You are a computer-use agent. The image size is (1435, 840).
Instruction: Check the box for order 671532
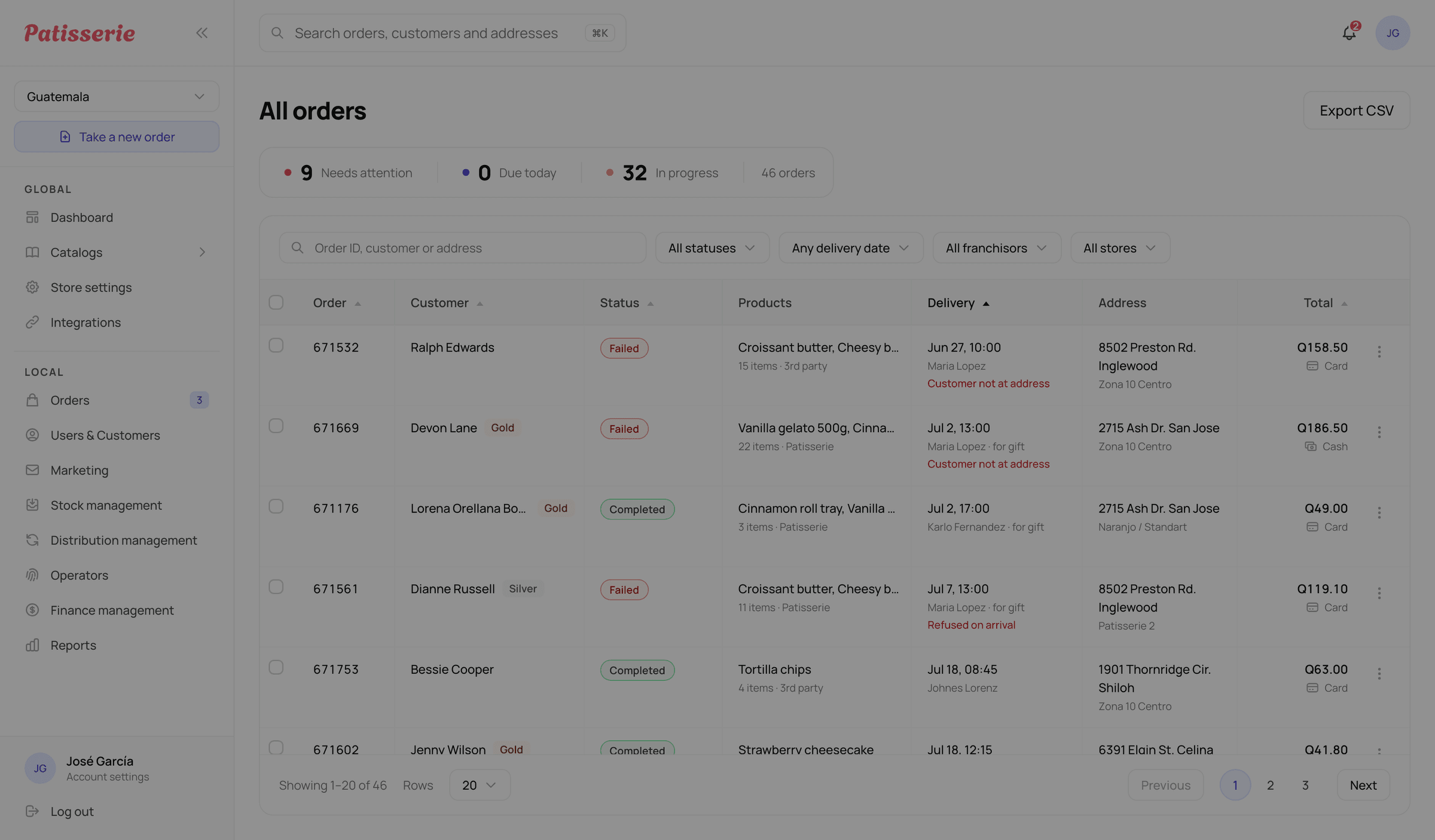[276, 346]
